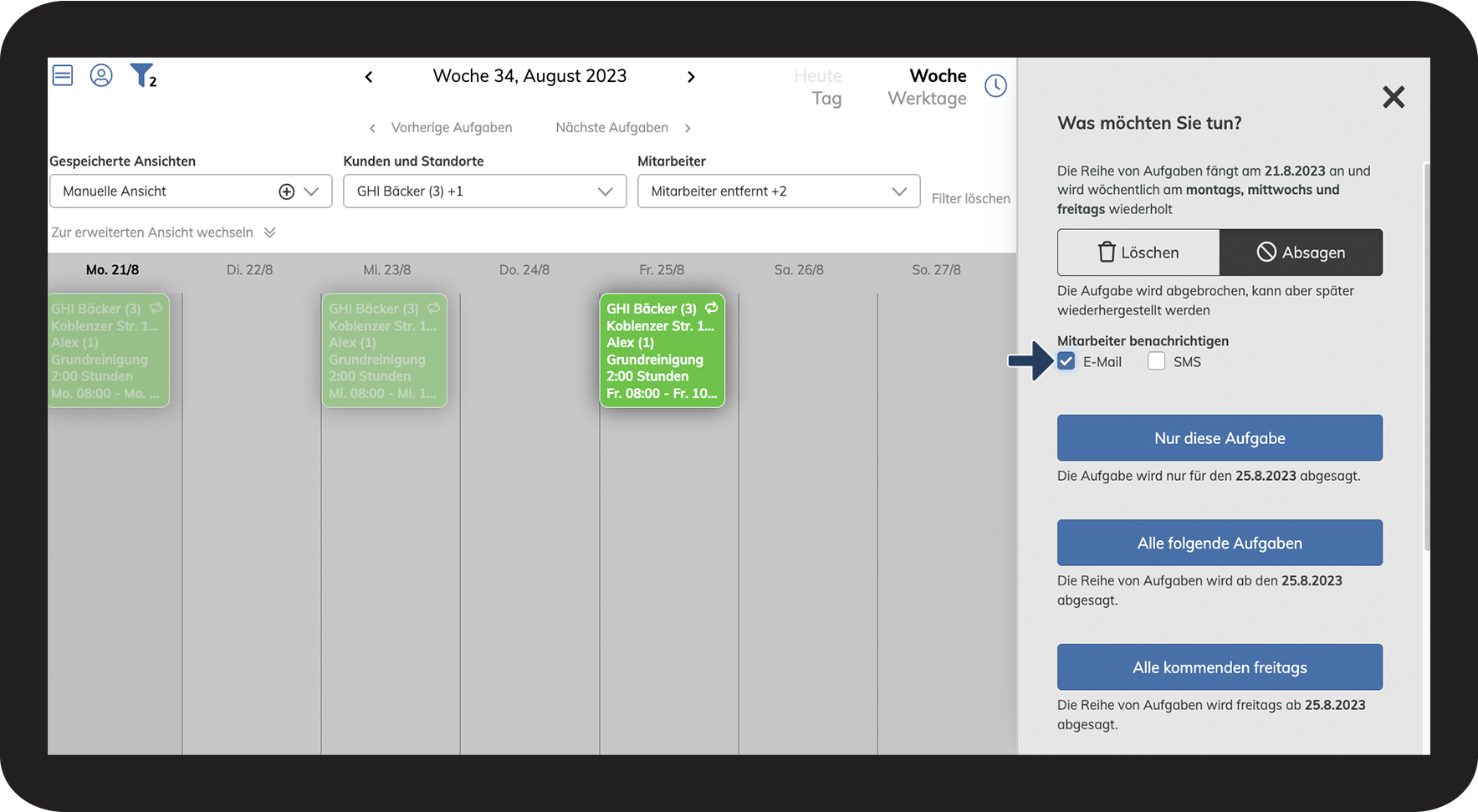This screenshot has height=812, width=1478.
Task: Expand the Kunden und Standorte dropdown
Action: pyautogui.click(x=484, y=192)
